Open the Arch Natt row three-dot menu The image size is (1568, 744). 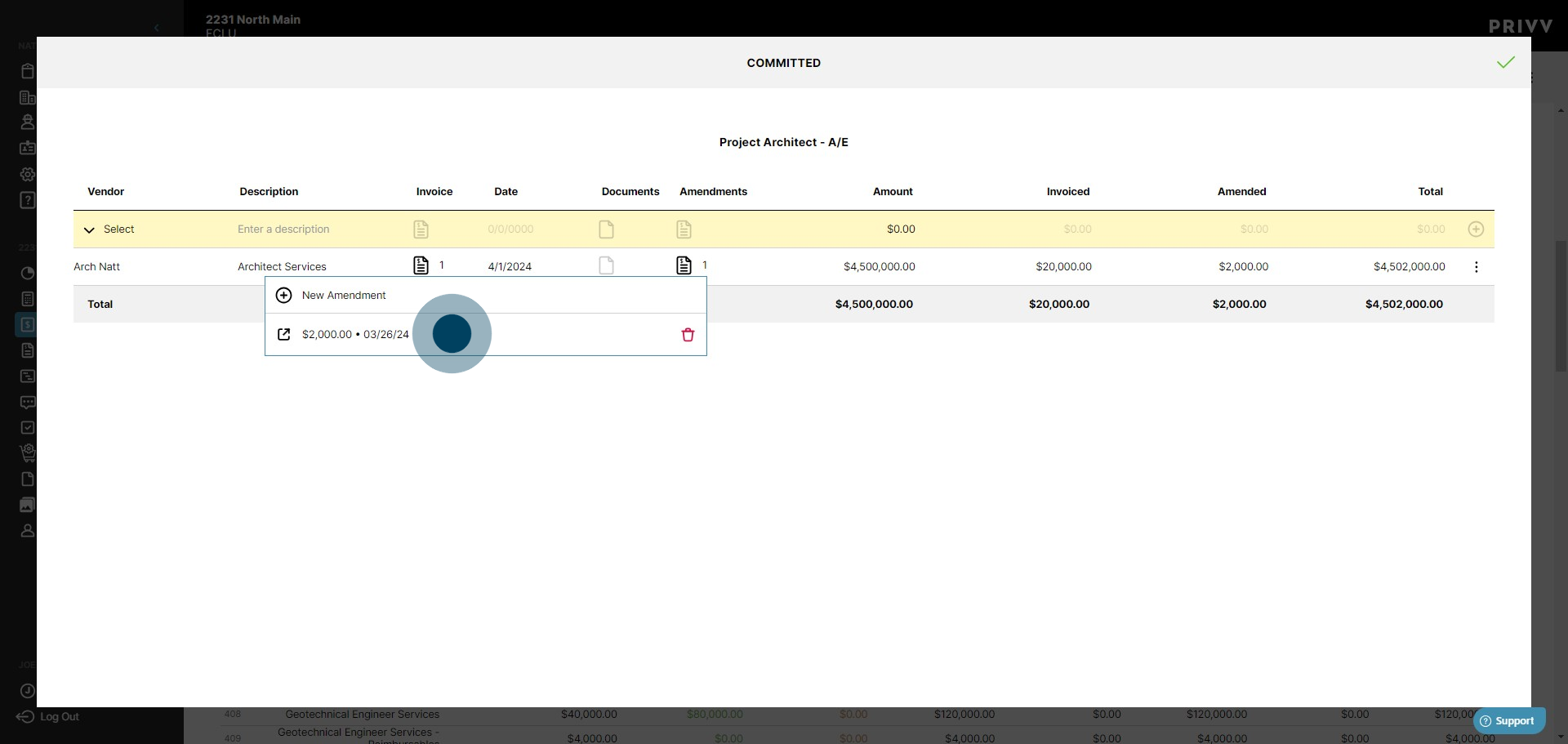click(1476, 267)
